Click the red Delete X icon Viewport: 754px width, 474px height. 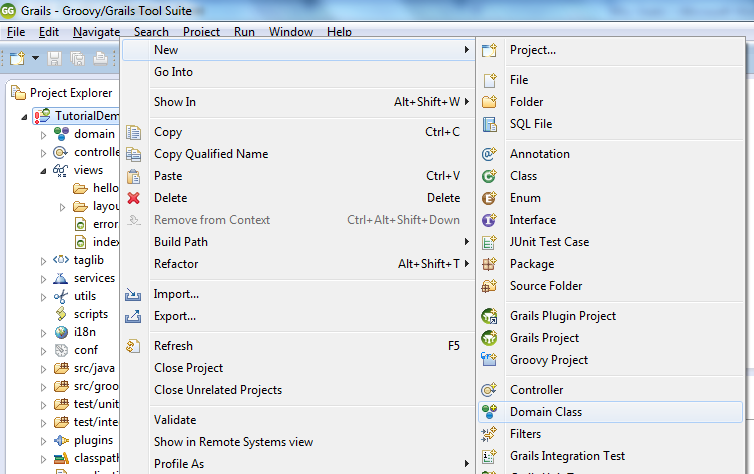pos(133,198)
